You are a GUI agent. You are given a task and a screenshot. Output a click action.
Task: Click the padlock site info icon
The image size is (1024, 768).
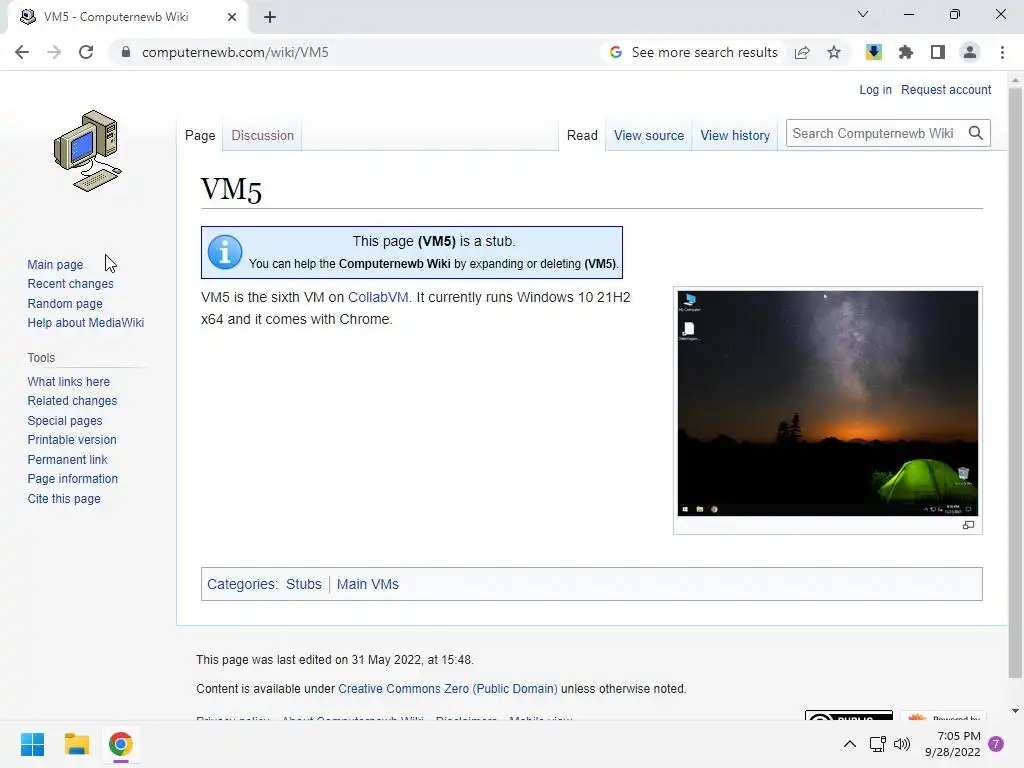point(126,52)
